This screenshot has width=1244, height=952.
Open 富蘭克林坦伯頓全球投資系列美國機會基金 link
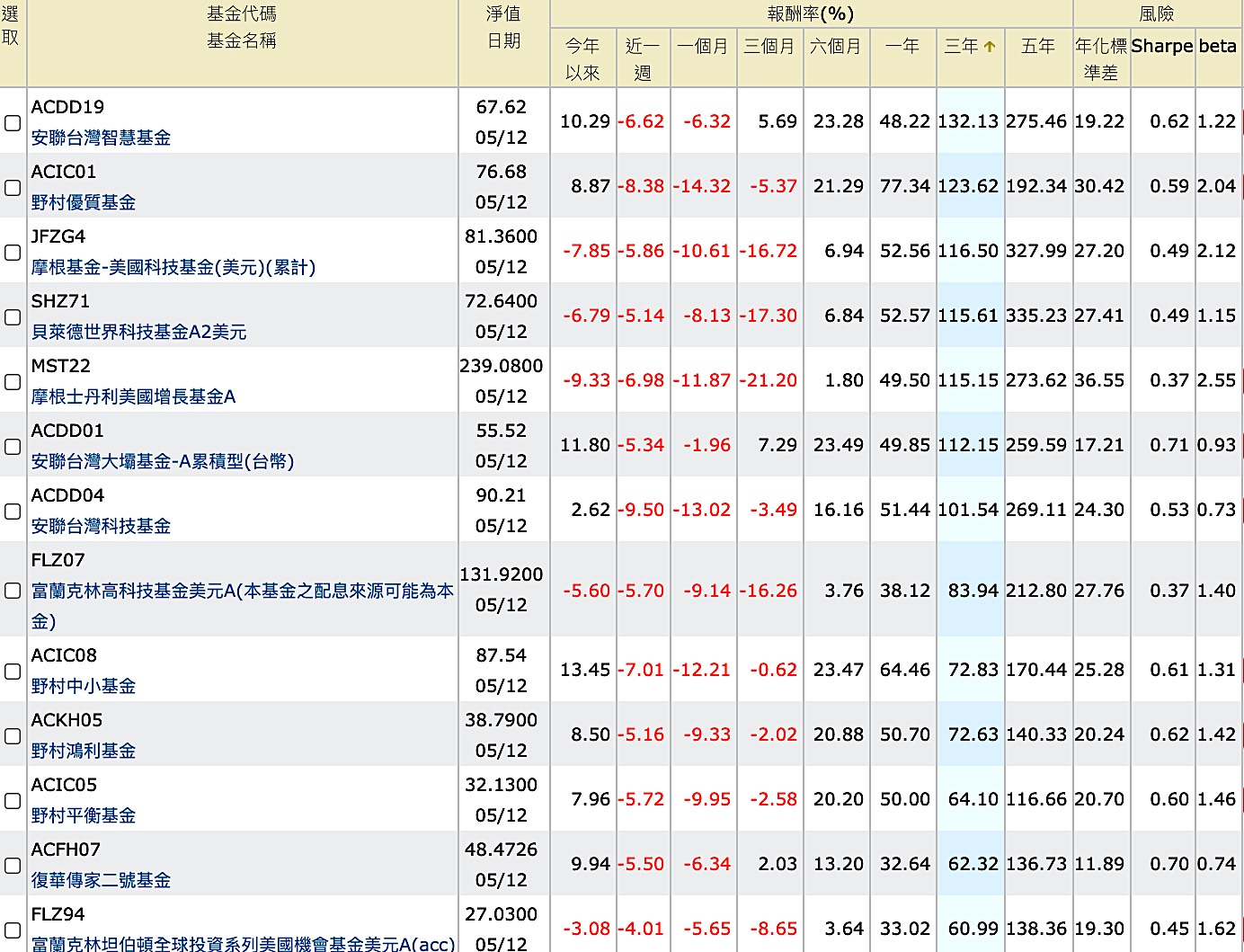coord(243,943)
